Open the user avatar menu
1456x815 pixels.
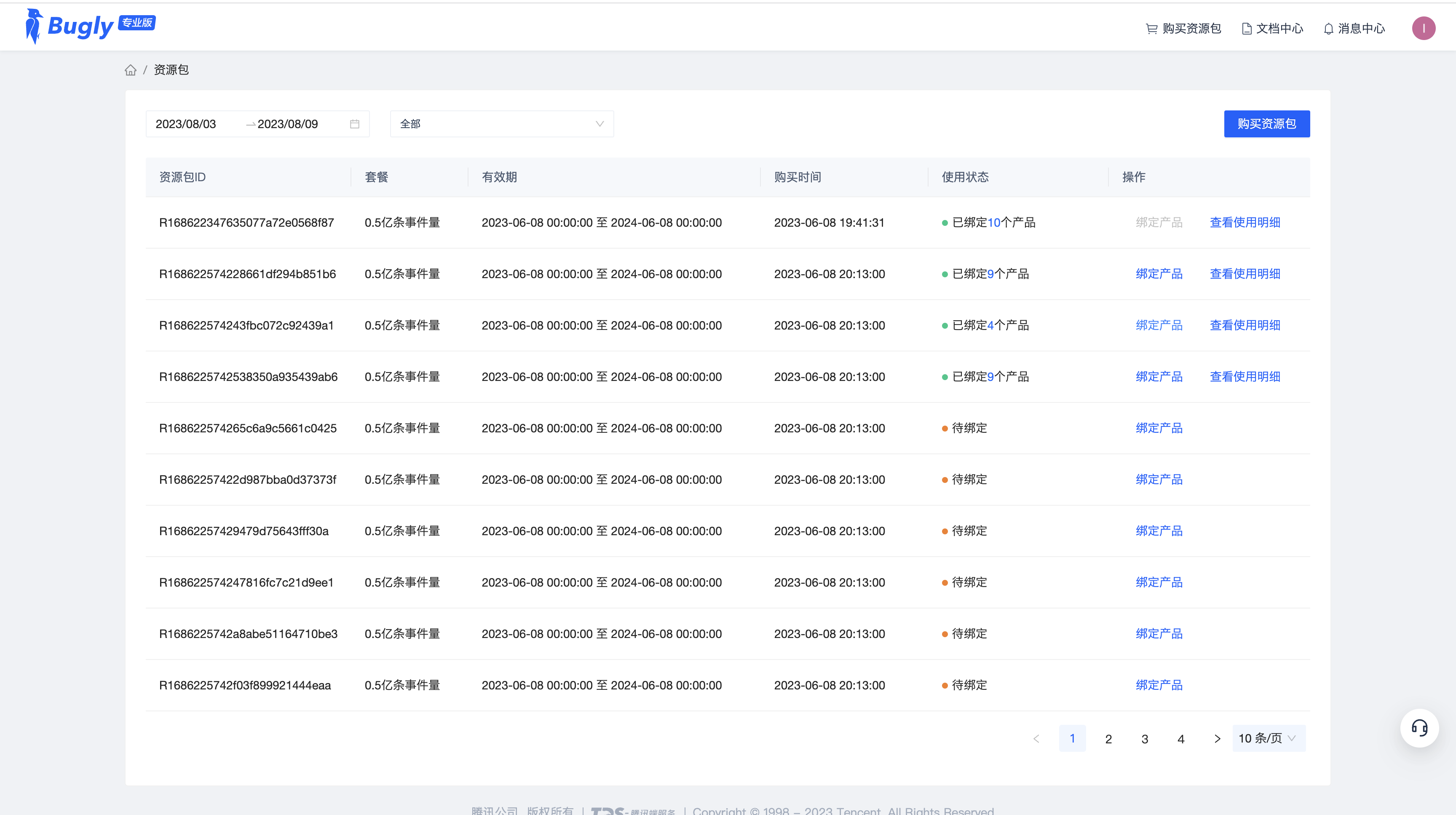[1423, 28]
